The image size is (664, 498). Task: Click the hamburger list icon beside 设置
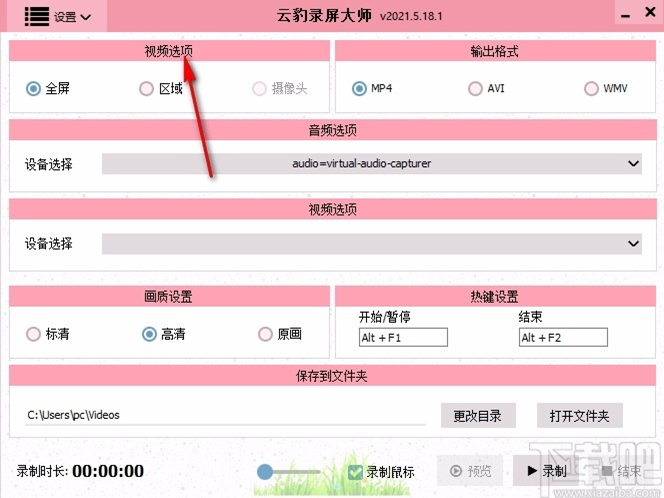pyautogui.click(x=37, y=17)
